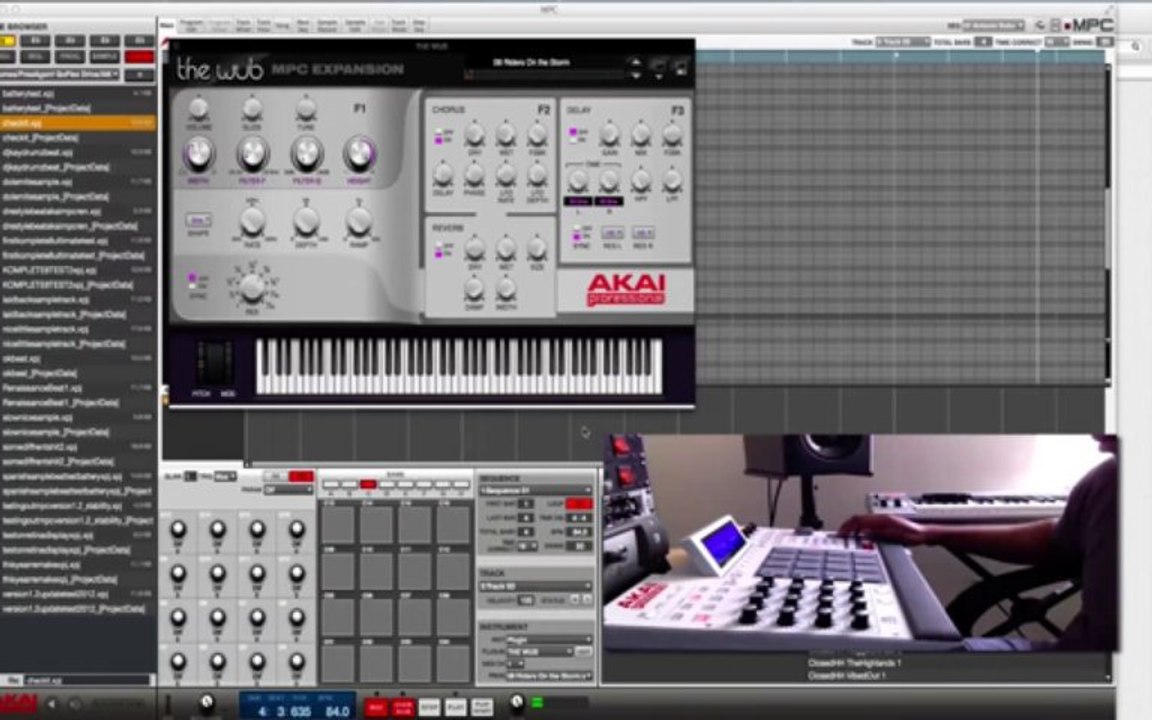Screen dimensions: 1152x720
Task: Click the red OVER DUB transport button
Action: (x=403, y=708)
